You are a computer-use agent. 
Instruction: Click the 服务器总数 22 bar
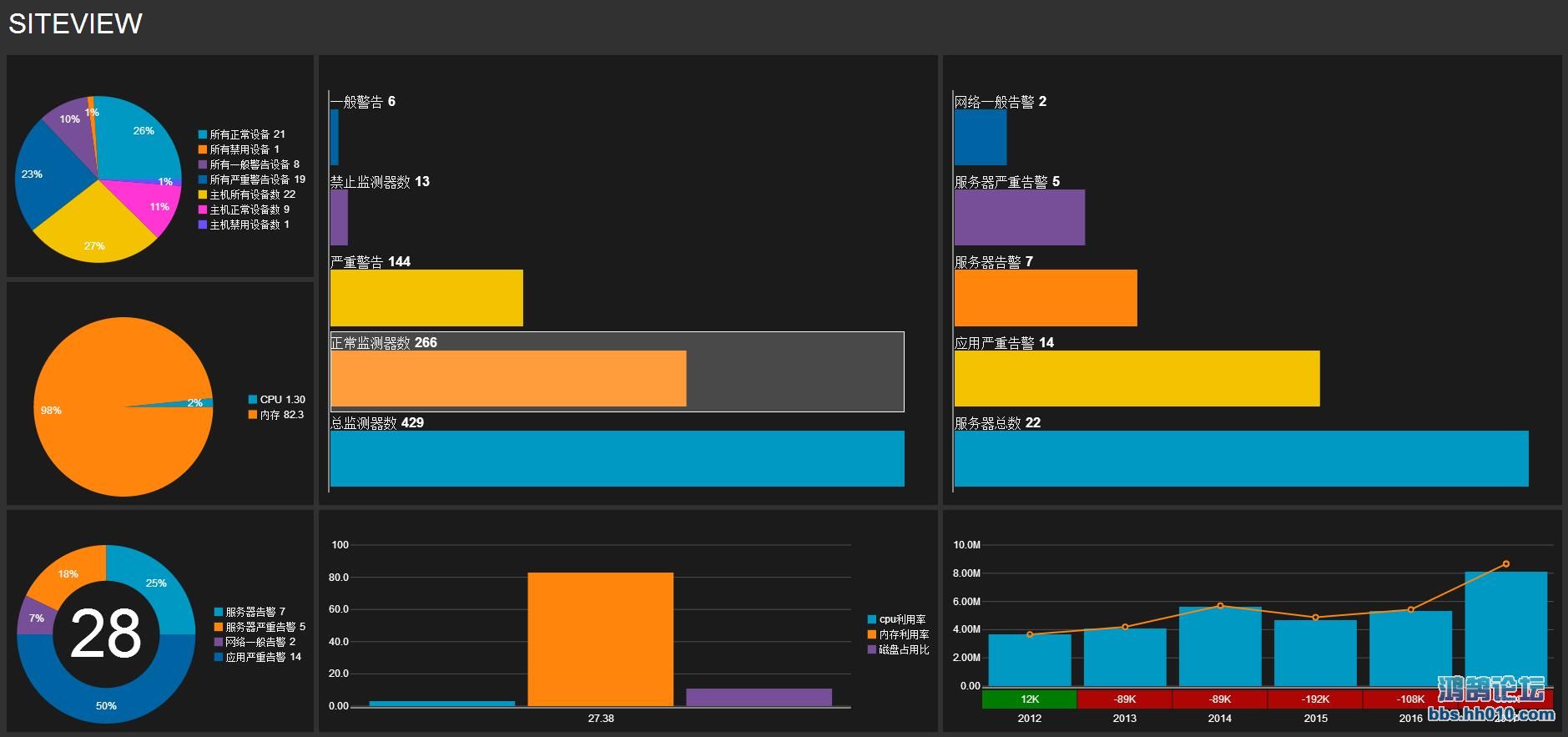(1242, 458)
